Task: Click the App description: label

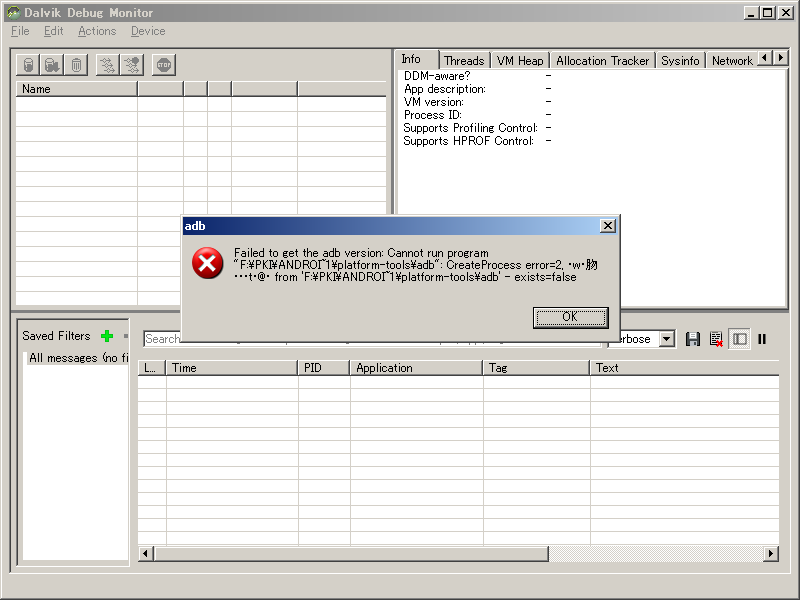Action: click(x=445, y=89)
